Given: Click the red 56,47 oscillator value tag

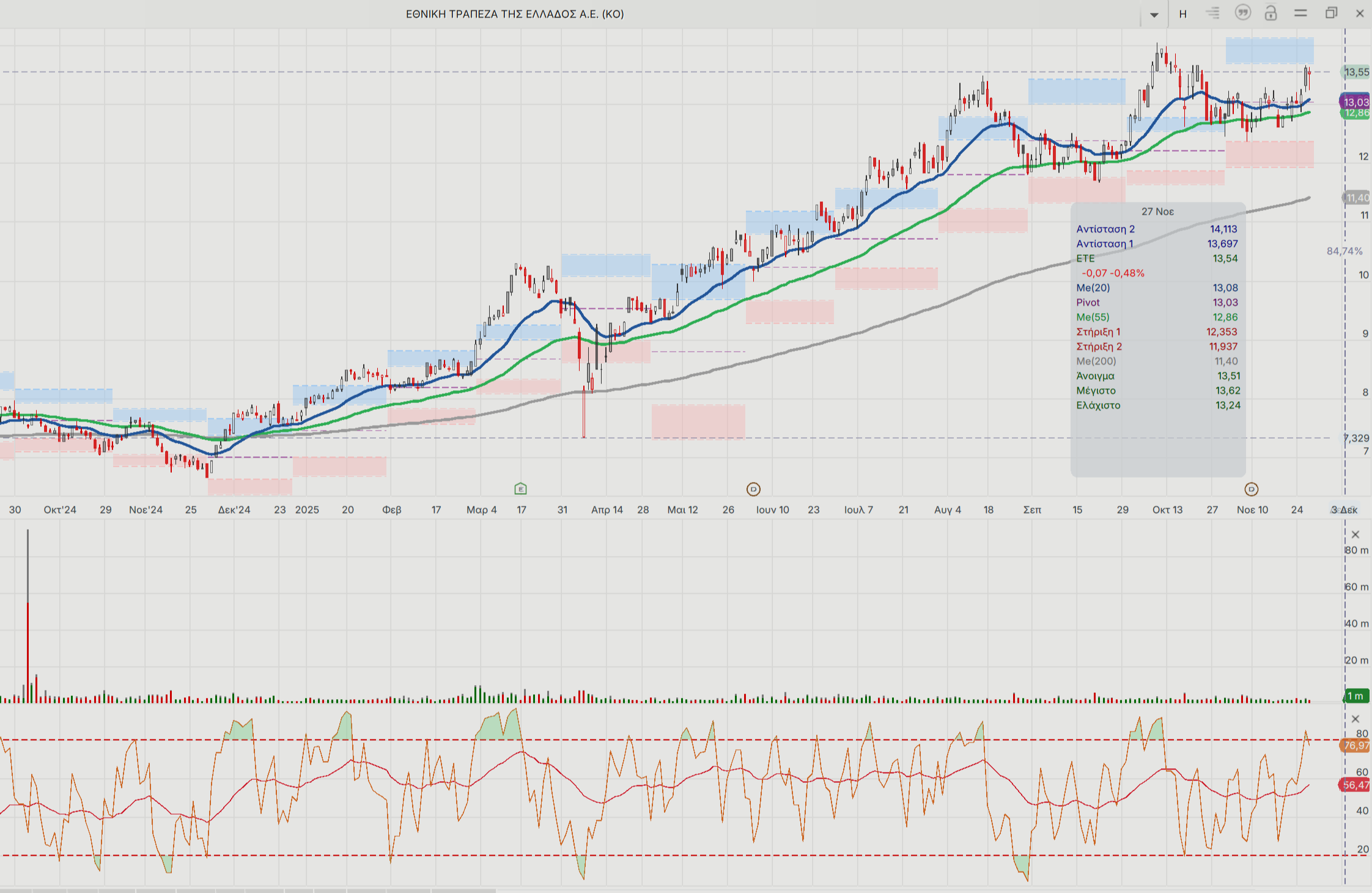Looking at the screenshot, I should [x=1355, y=785].
